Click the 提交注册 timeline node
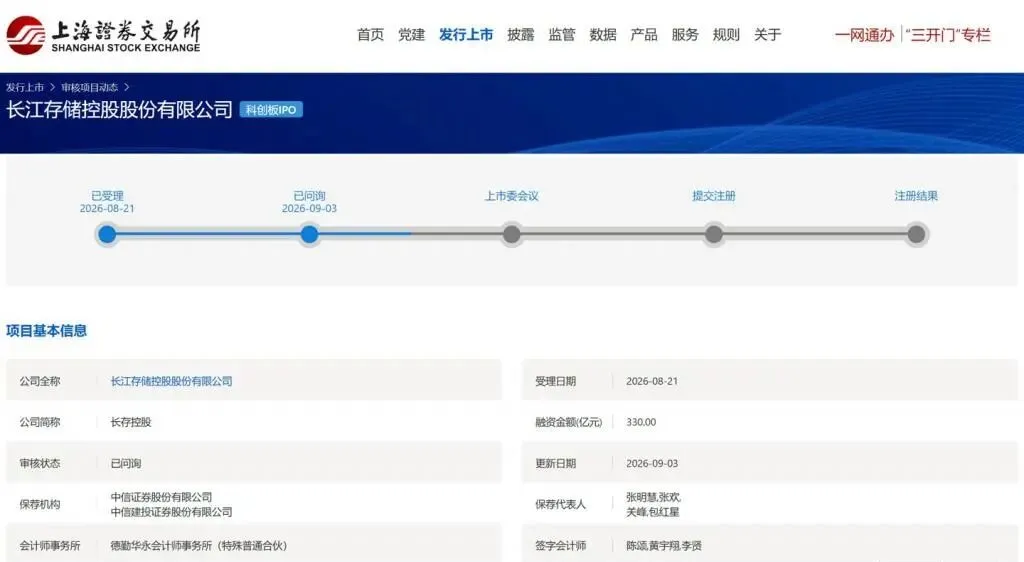Screen dimensions: 1024x562 tap(714, 234)
